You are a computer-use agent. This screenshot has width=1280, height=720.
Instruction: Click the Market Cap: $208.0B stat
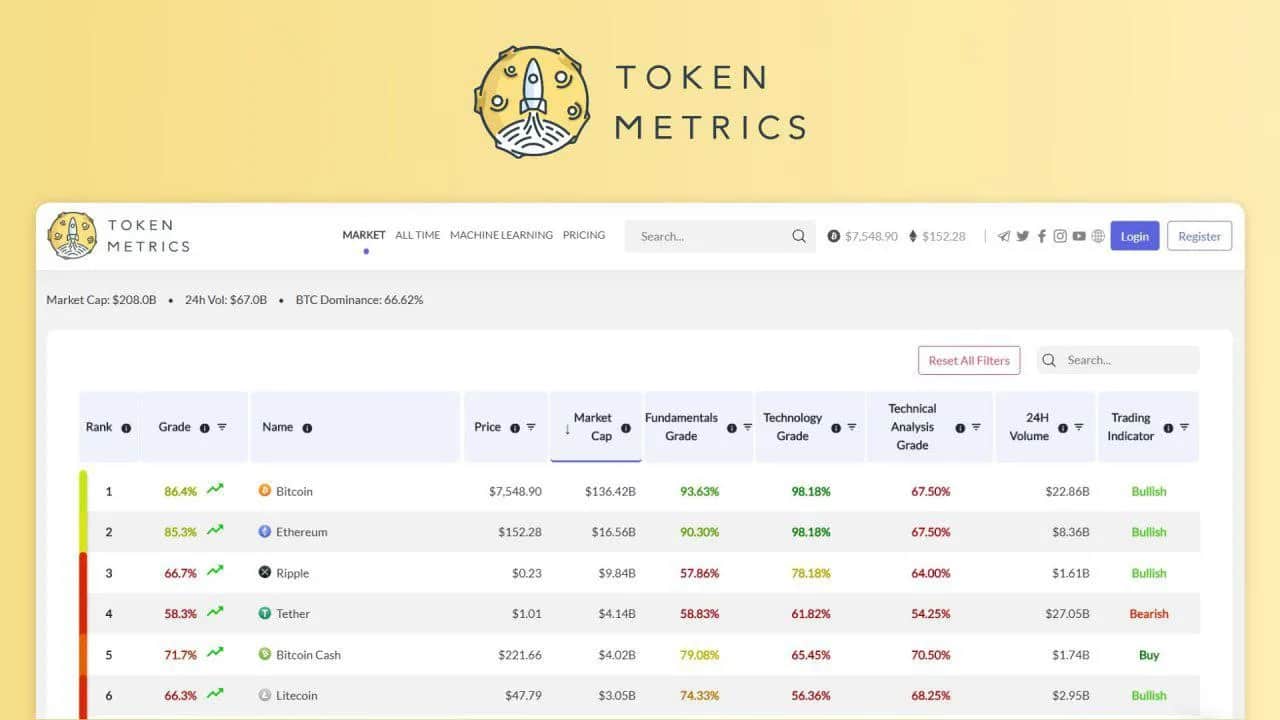point(101,300)
